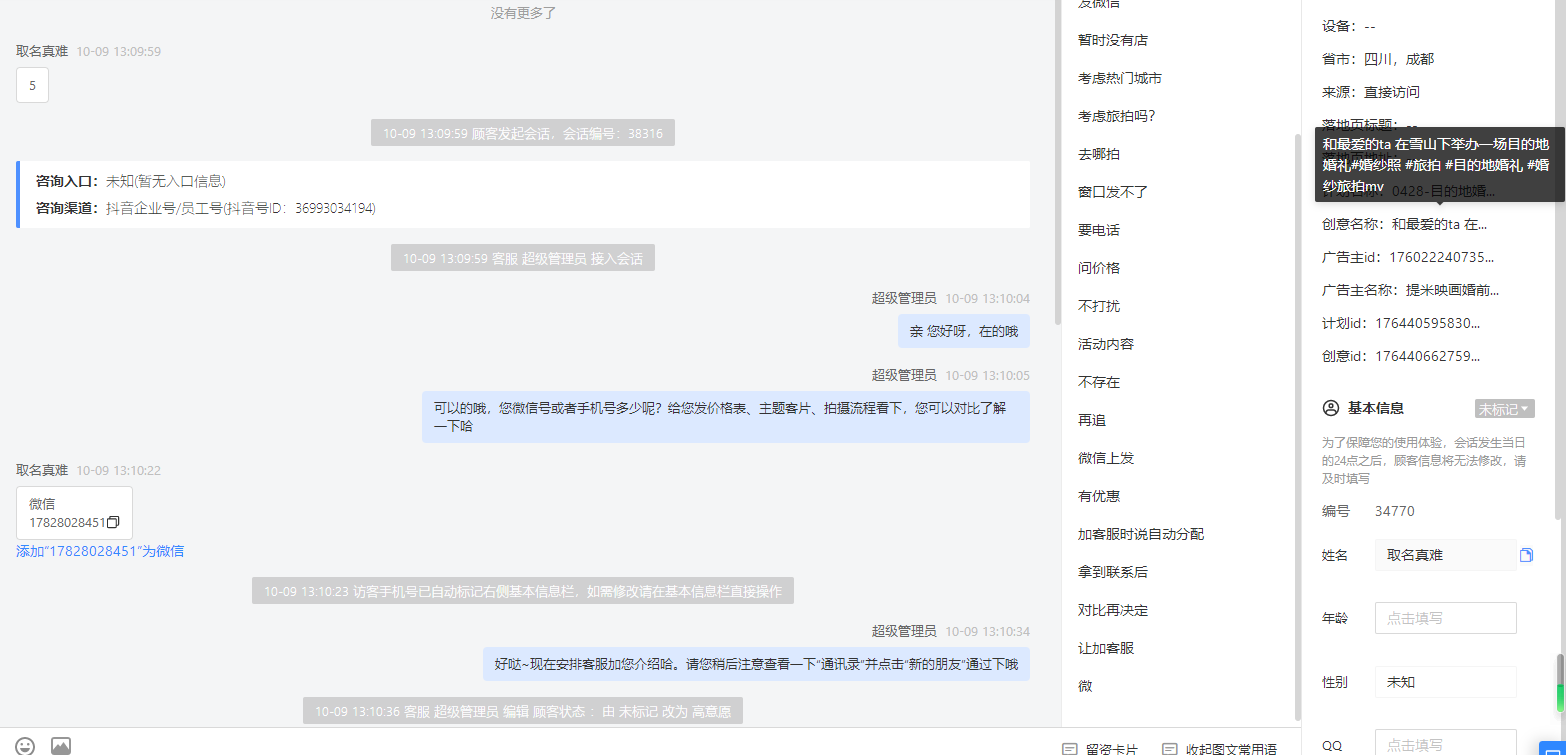Viewport: 1566px width, 755px height.
Task: Click the 计划id row
Action: [x=1401, y=323]
